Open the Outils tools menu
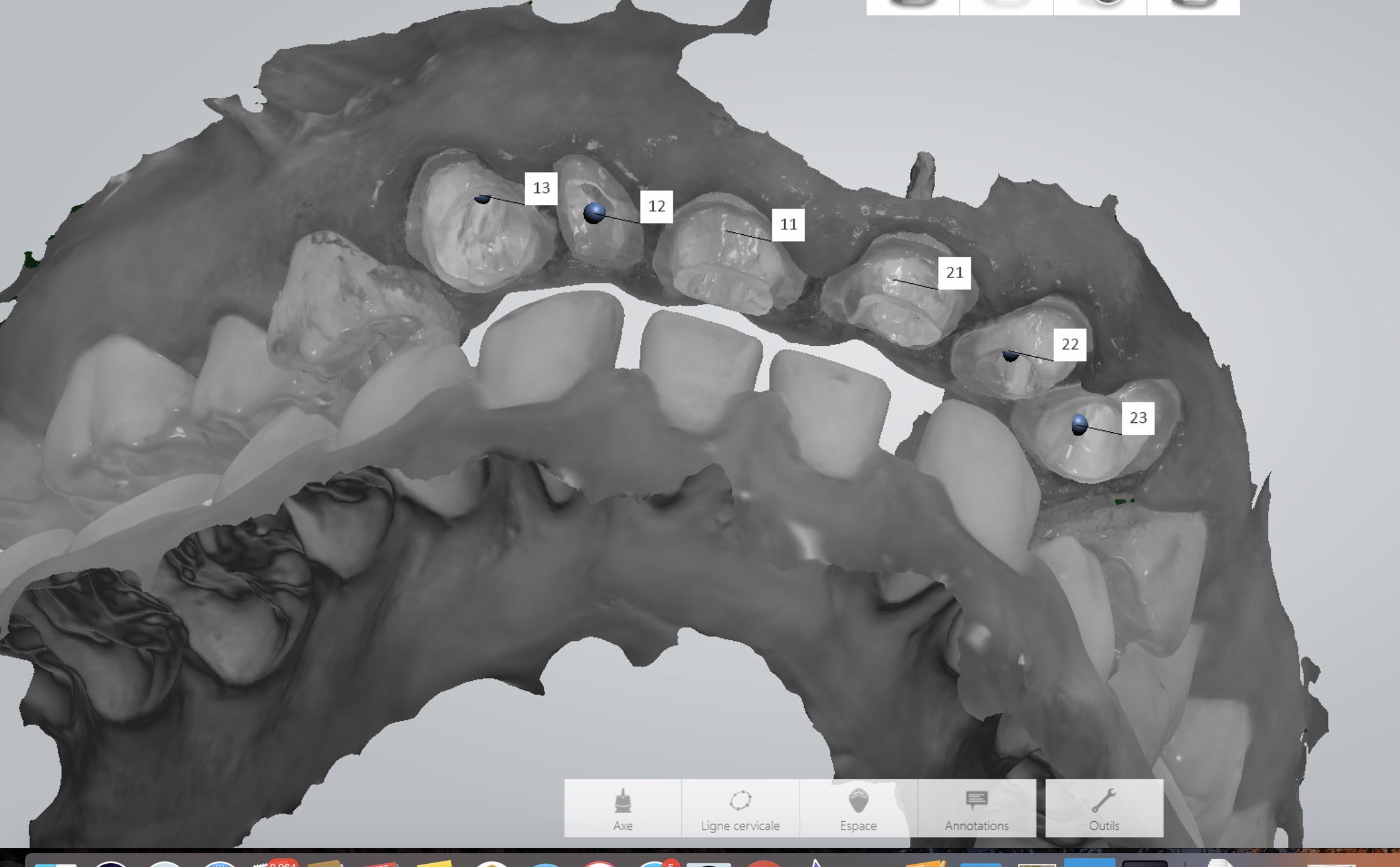 tap(1104, 808)
